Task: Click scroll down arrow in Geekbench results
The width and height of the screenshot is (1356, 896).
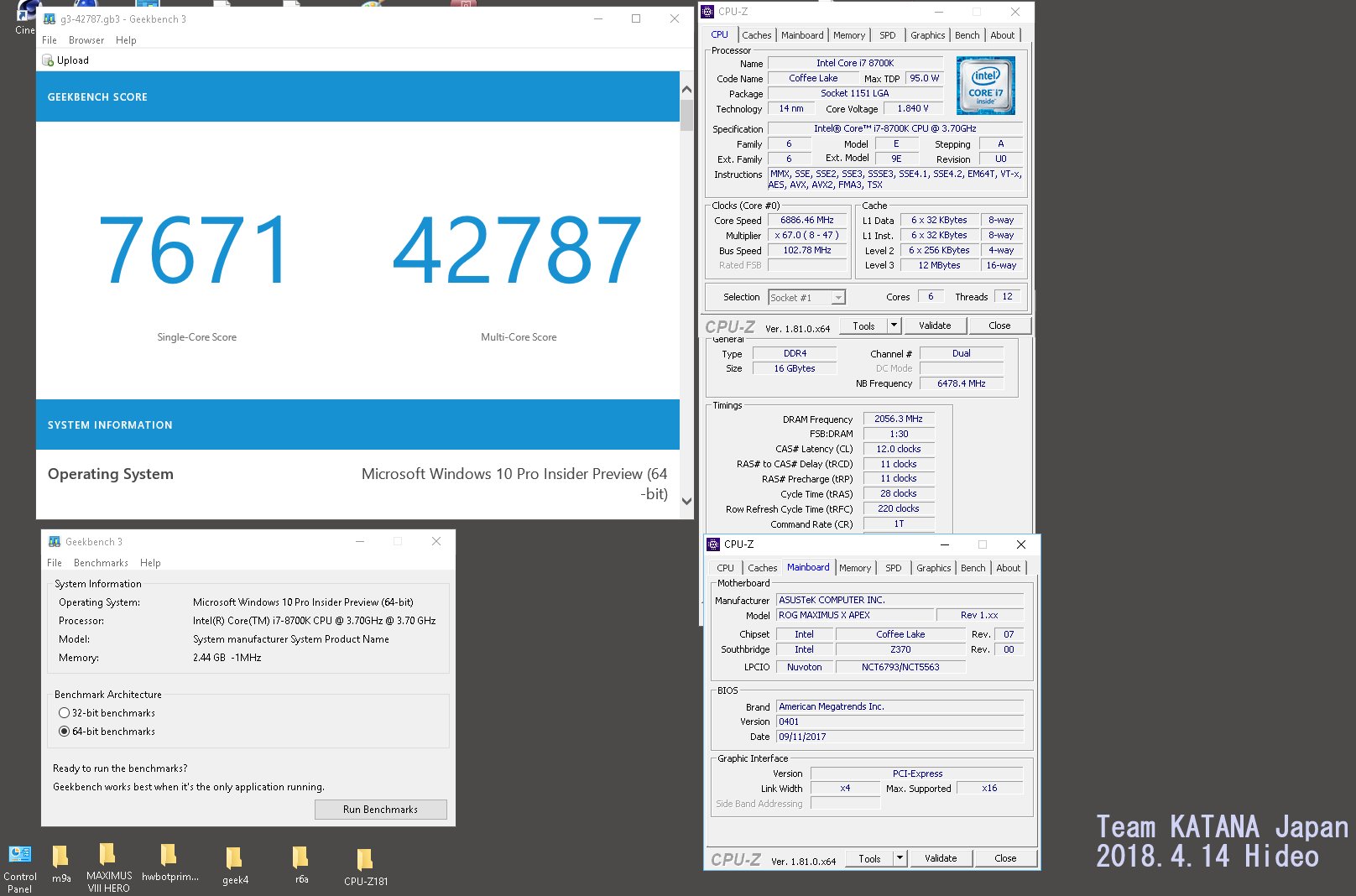Action: point(686,502)
